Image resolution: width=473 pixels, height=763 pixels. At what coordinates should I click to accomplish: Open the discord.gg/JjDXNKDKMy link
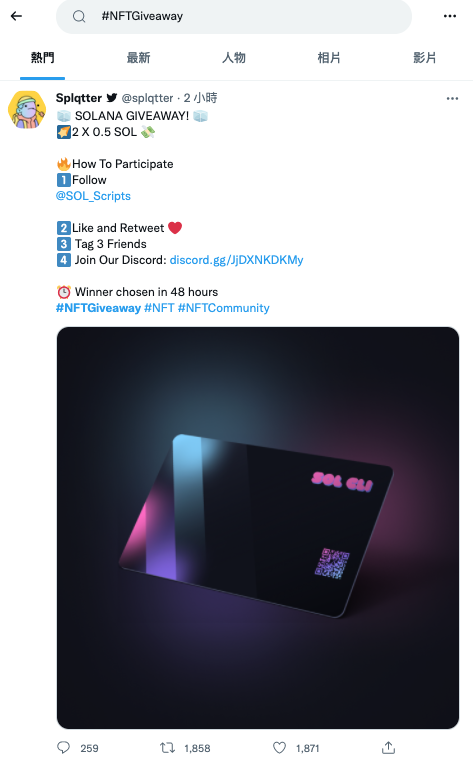click(236, 260)
